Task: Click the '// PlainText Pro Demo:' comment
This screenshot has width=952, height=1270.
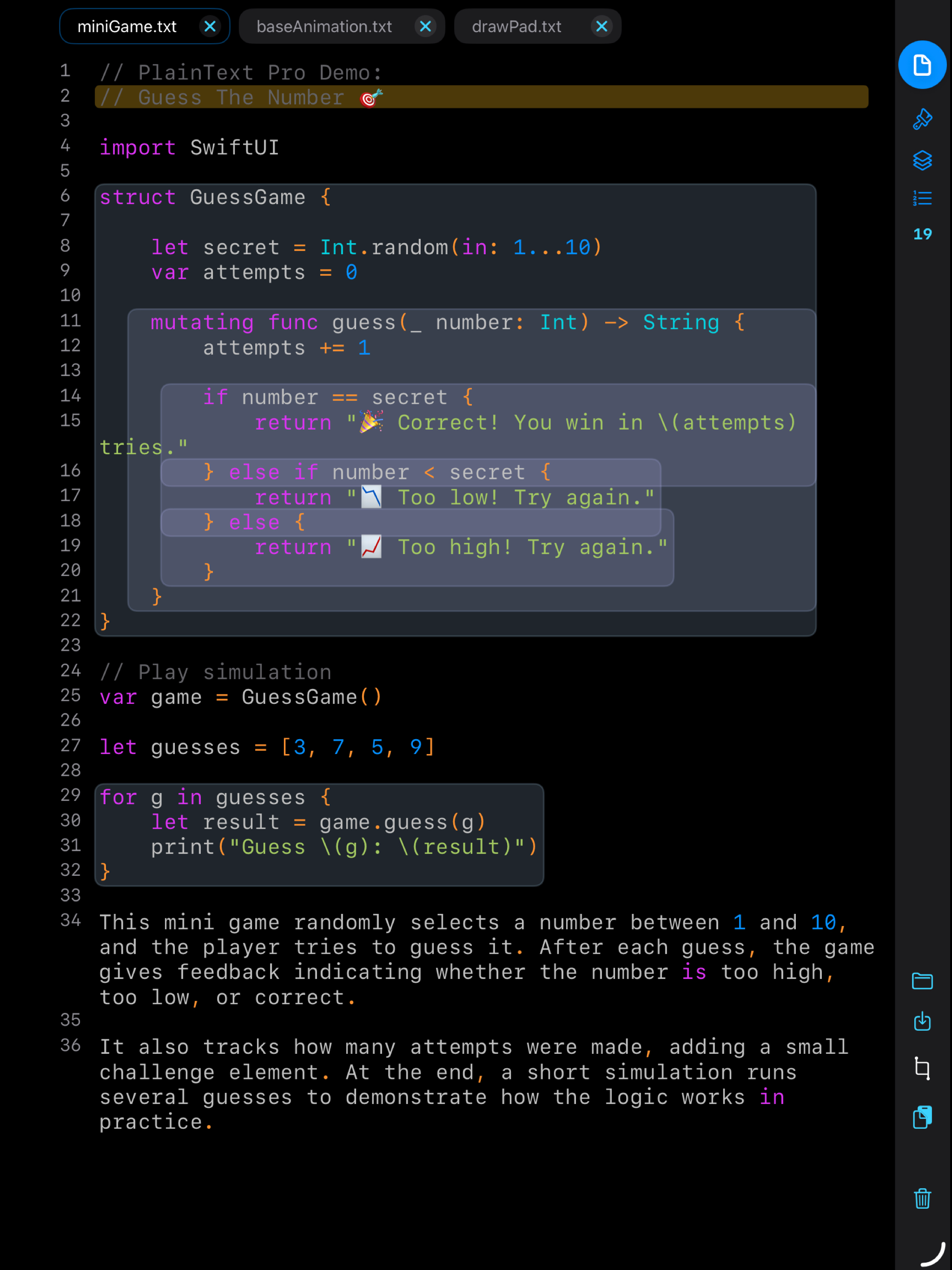Action: 241,73
